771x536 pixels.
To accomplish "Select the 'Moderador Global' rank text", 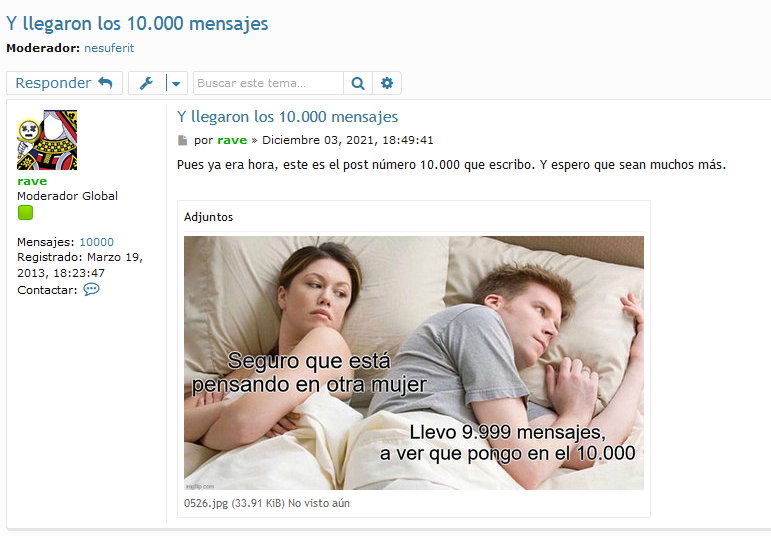I will [67, 196].
